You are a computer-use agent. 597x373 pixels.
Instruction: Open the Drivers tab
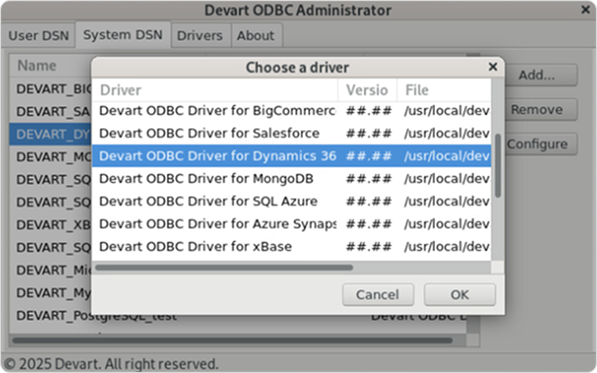pyautogui.click(x=200, y=35)
